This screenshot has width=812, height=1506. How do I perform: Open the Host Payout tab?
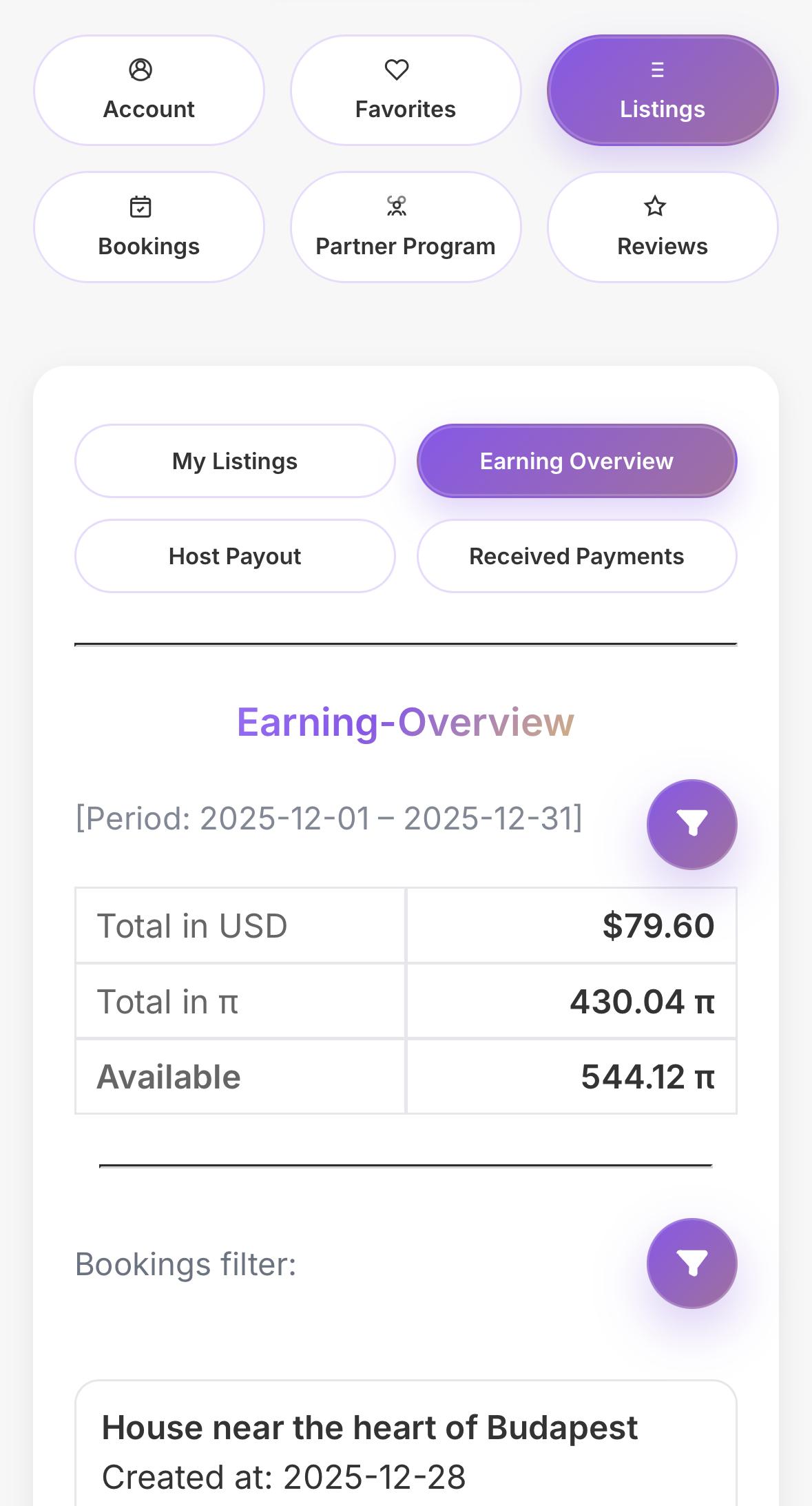(235, 556)
